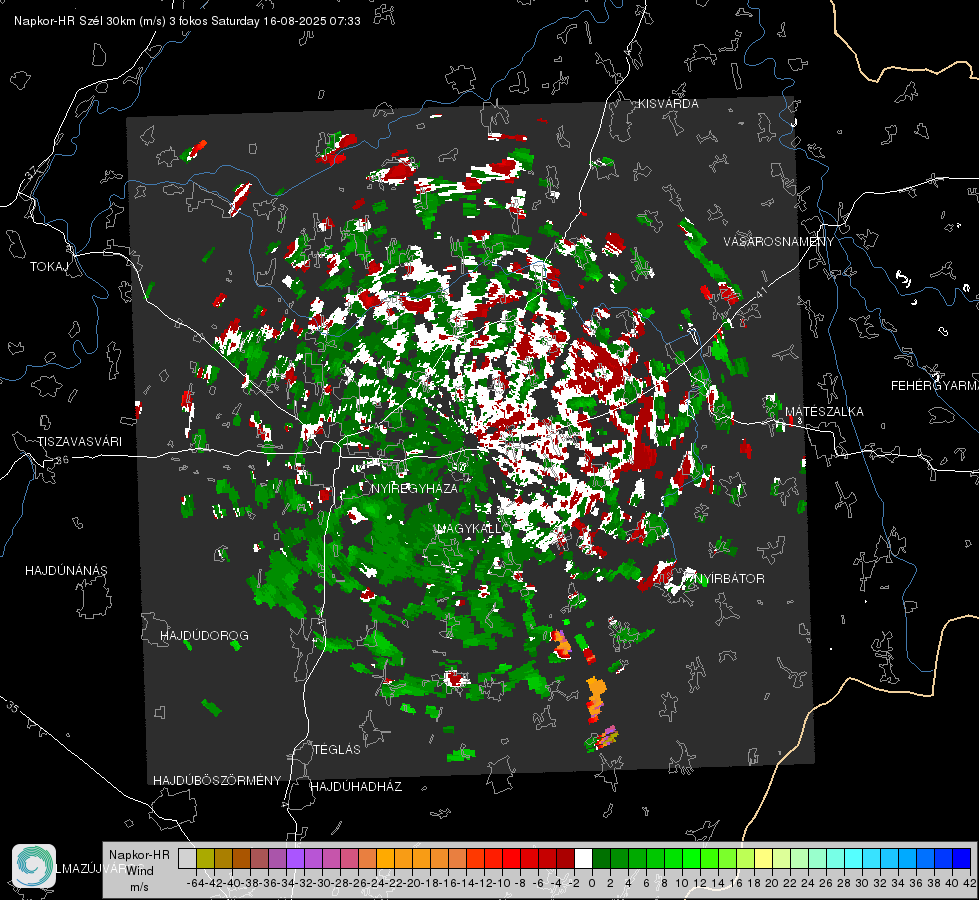This screenshot has height=900, width=979.
Task: Click the pale yellow legend swatch
Action: (x=763, y=858)
